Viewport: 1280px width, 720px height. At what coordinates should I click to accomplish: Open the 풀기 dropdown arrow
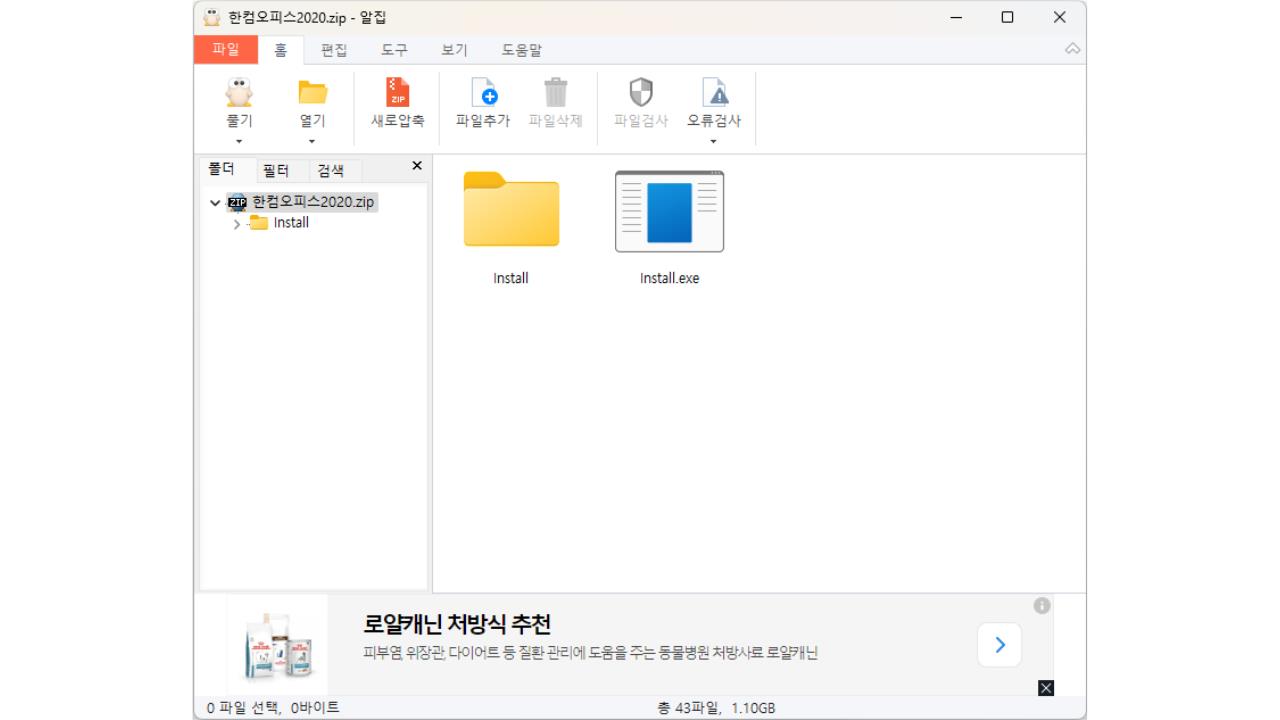point(237,141)
